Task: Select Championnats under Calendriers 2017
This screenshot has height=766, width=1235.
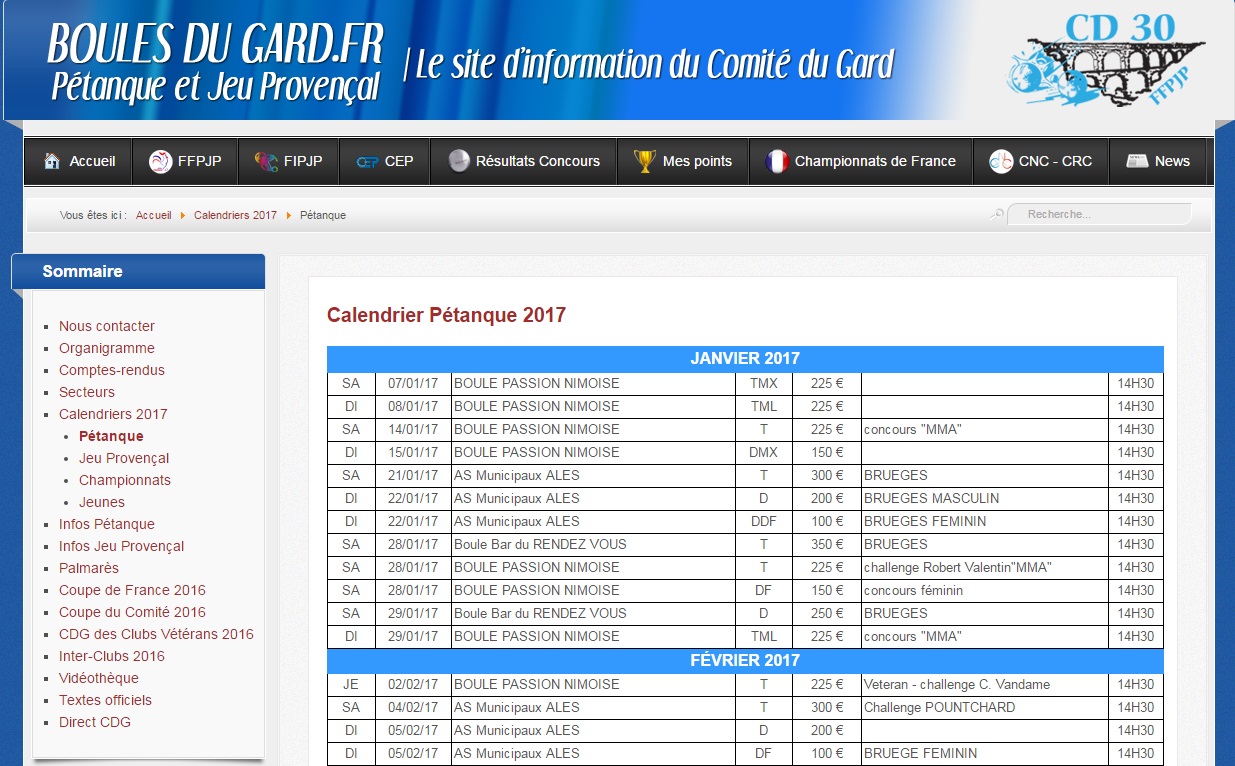Action: pos(125,480)
